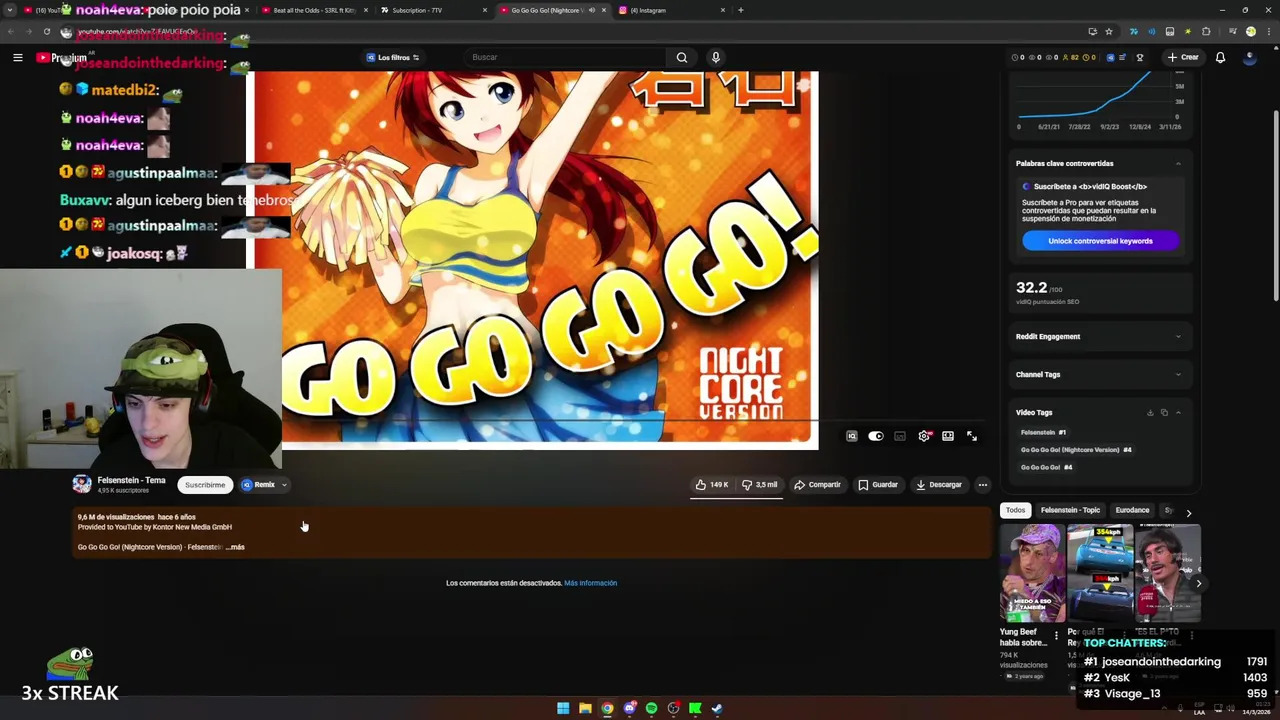Image resolution: width=1280 pixels, height=720 pixels.
Task: Open the notifications bell
Action: 1220,57
